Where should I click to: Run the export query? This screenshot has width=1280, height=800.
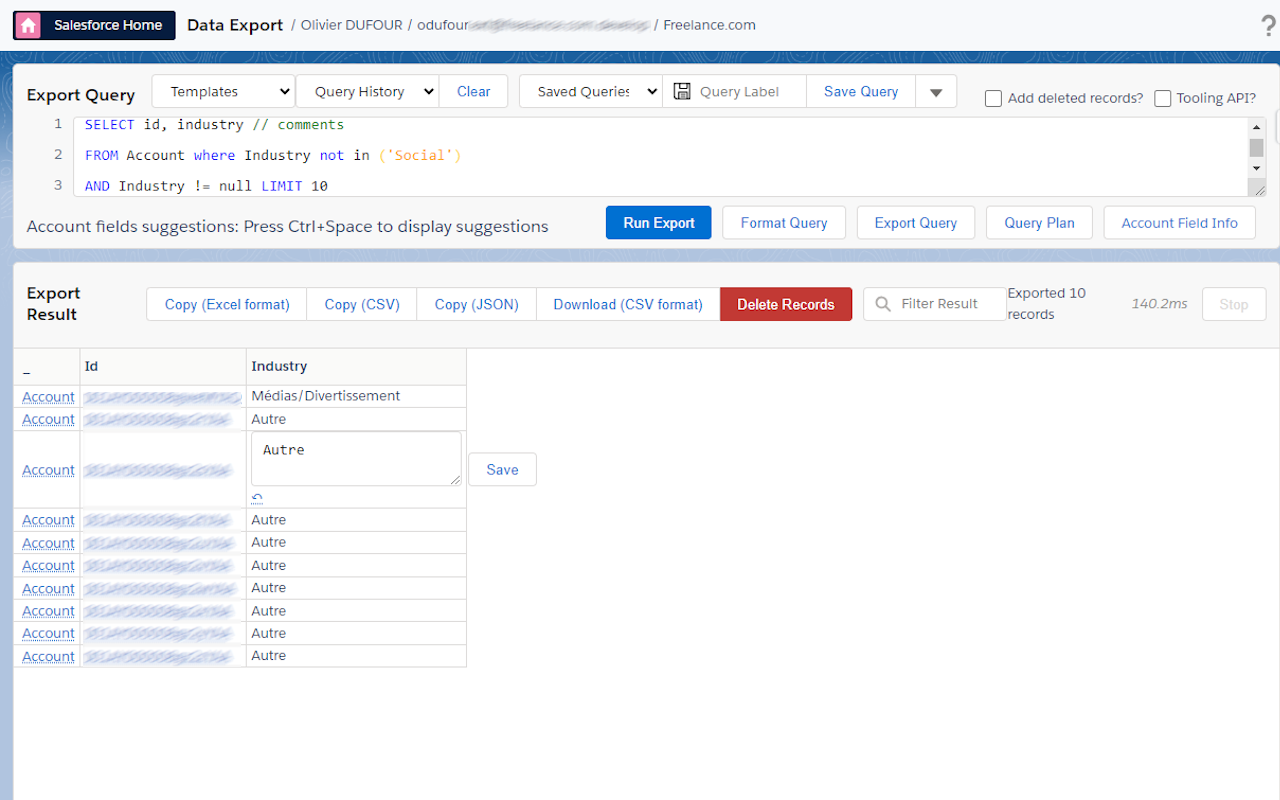658,222
